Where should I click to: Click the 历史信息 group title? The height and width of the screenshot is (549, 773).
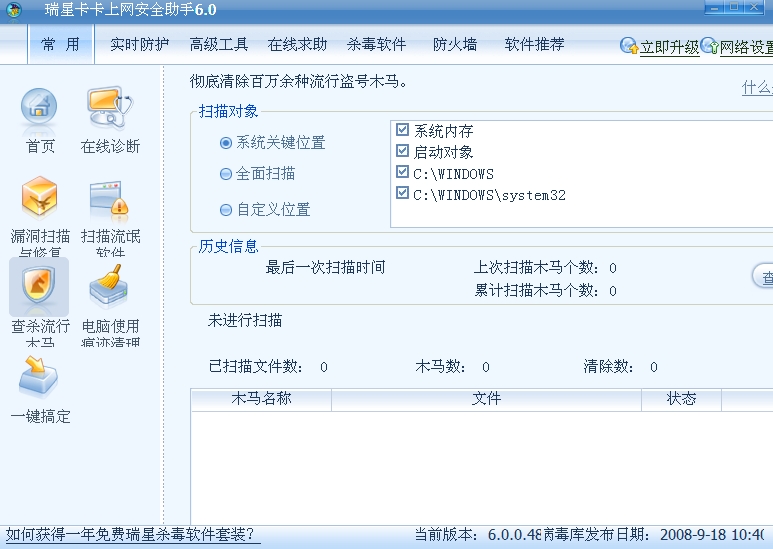tap(228, 246)
